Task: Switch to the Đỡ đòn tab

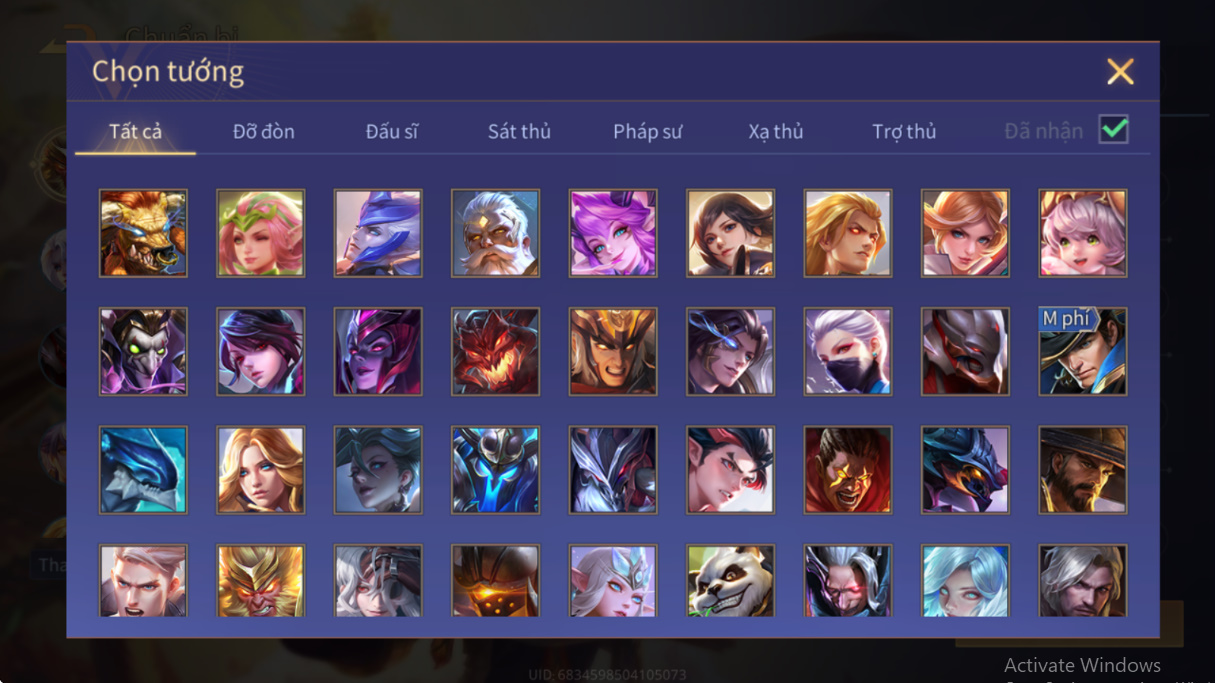Action: (264, 131)
